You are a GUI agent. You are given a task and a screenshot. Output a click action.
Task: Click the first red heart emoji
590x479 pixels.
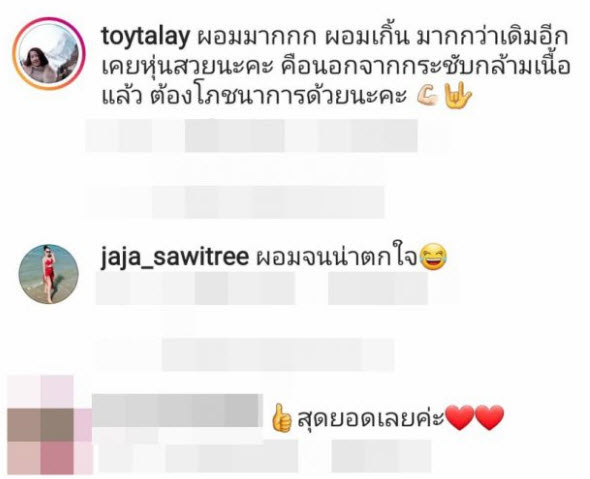coord(459,418)
